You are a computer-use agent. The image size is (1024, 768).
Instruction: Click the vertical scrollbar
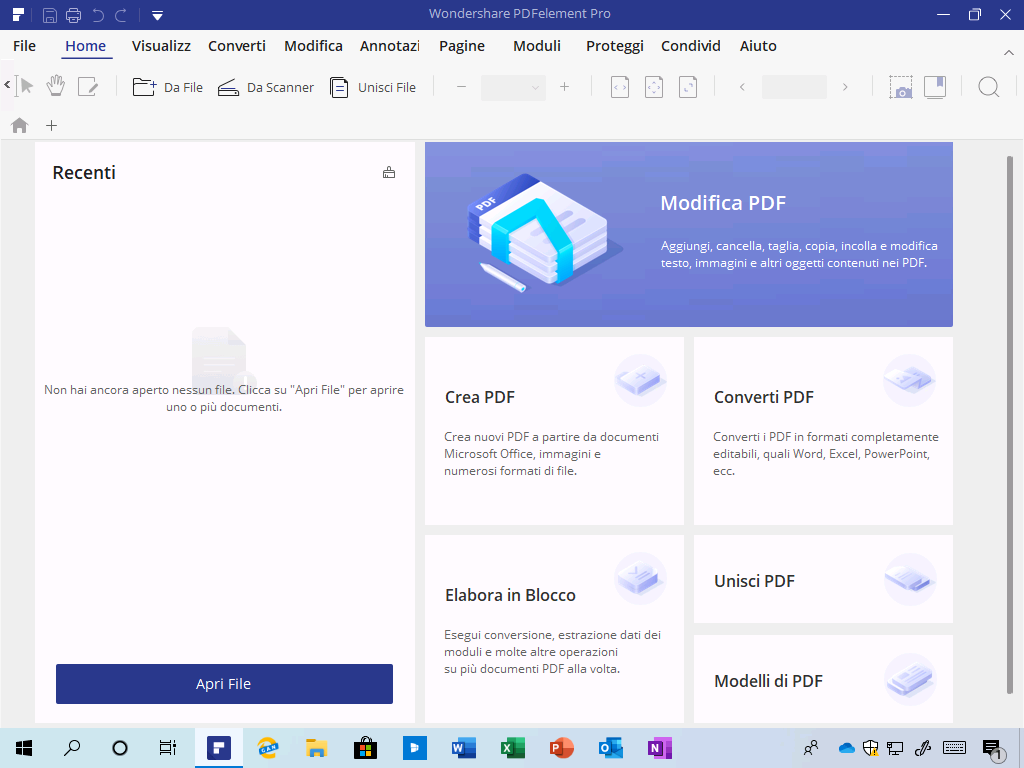[x=1010, y=424]
